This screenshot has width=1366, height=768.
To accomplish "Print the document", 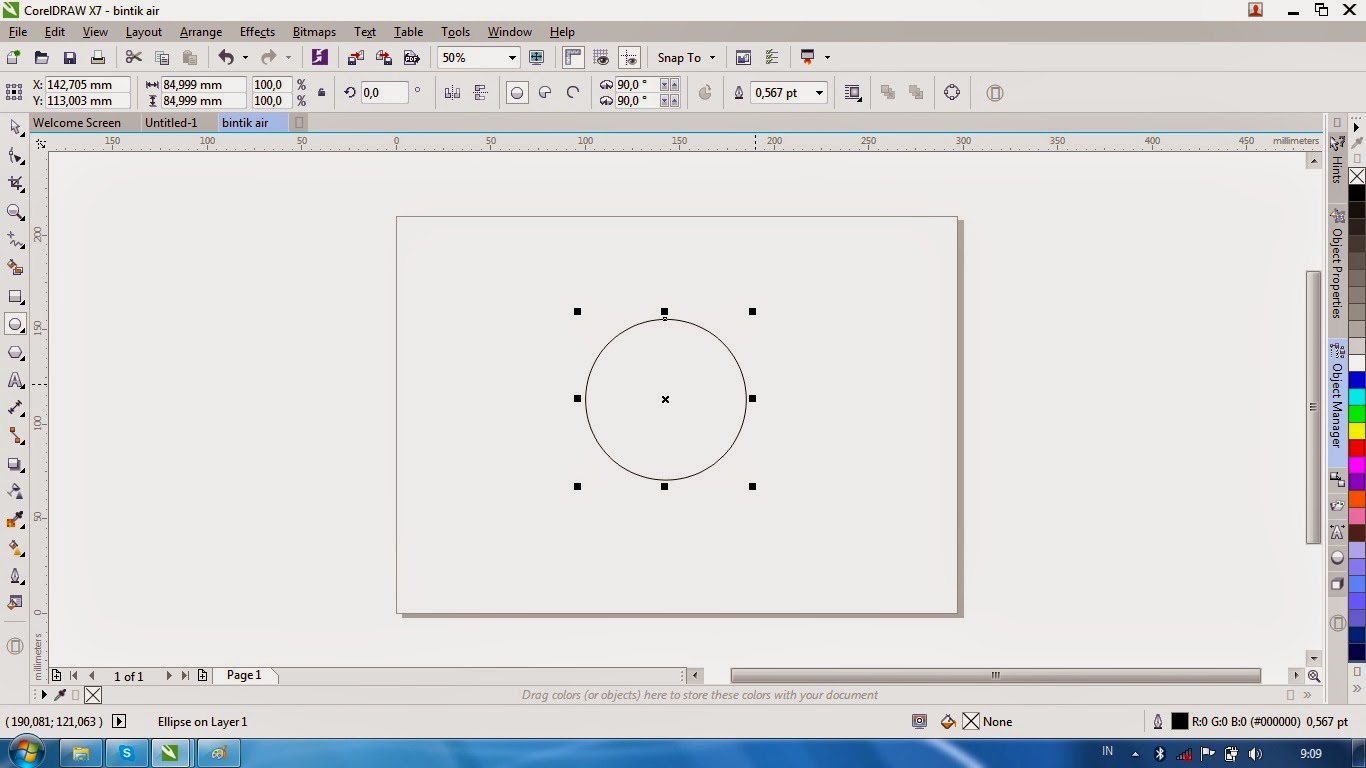I will (97, 58).
